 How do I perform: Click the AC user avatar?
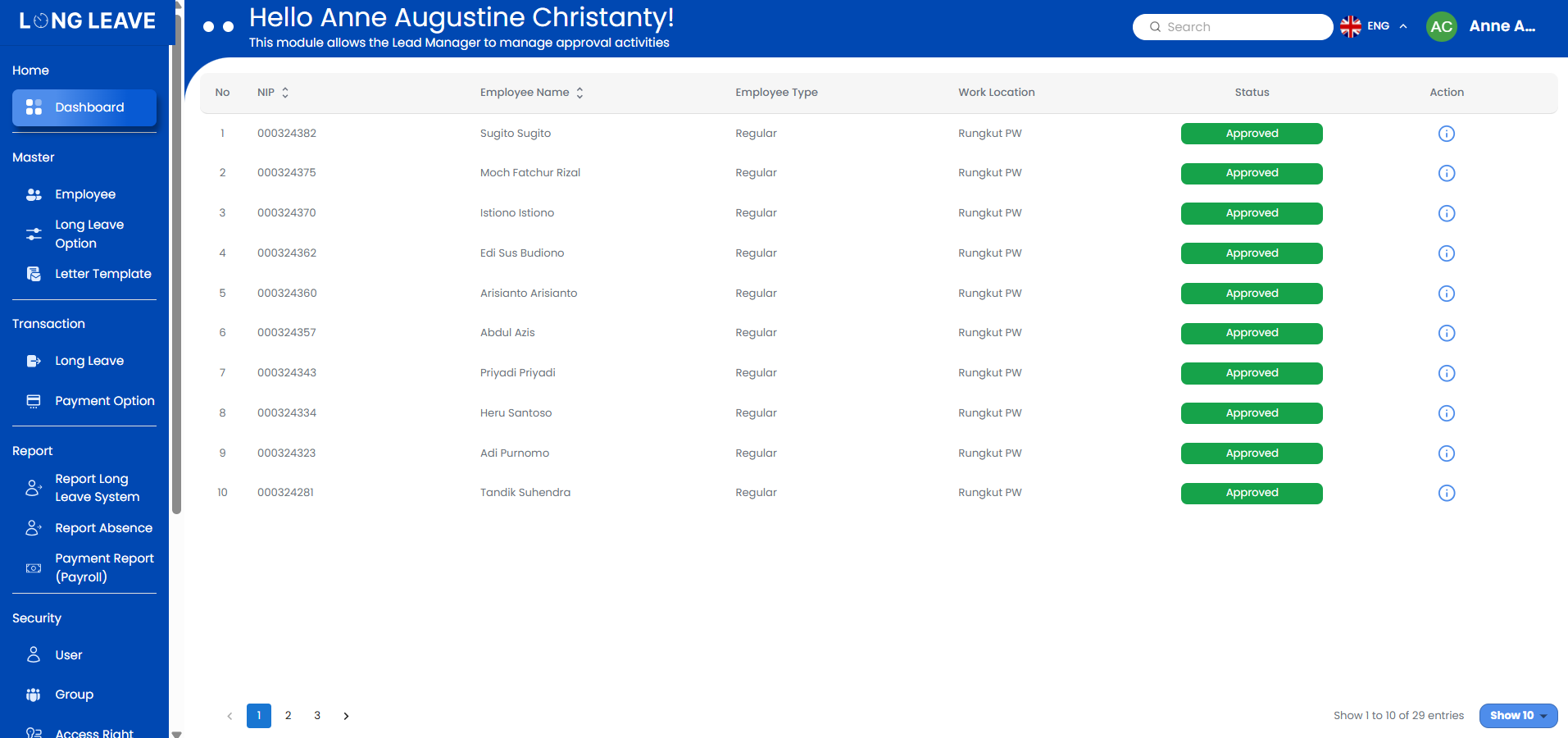point(1442,26)
